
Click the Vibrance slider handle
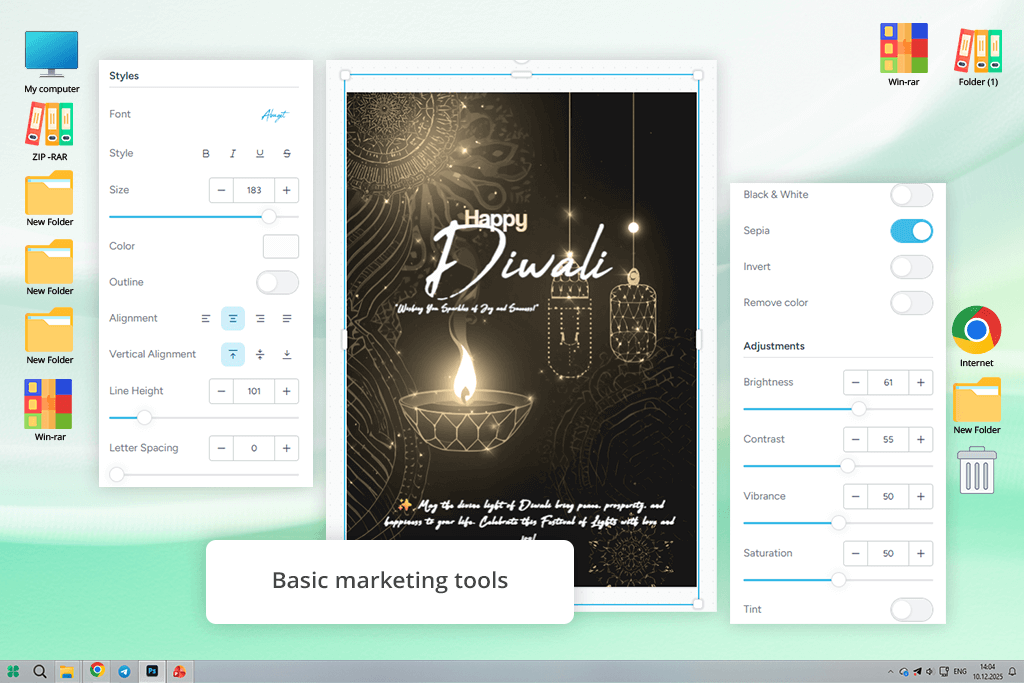tap(839, 522)
